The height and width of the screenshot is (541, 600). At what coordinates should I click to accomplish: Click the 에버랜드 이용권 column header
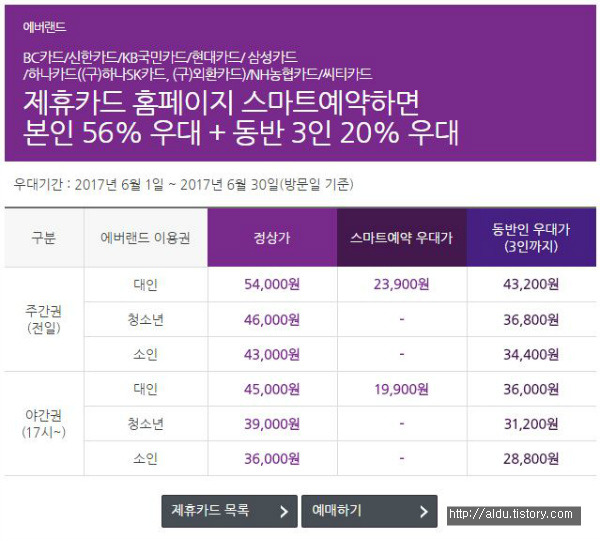tap(145, 238)
